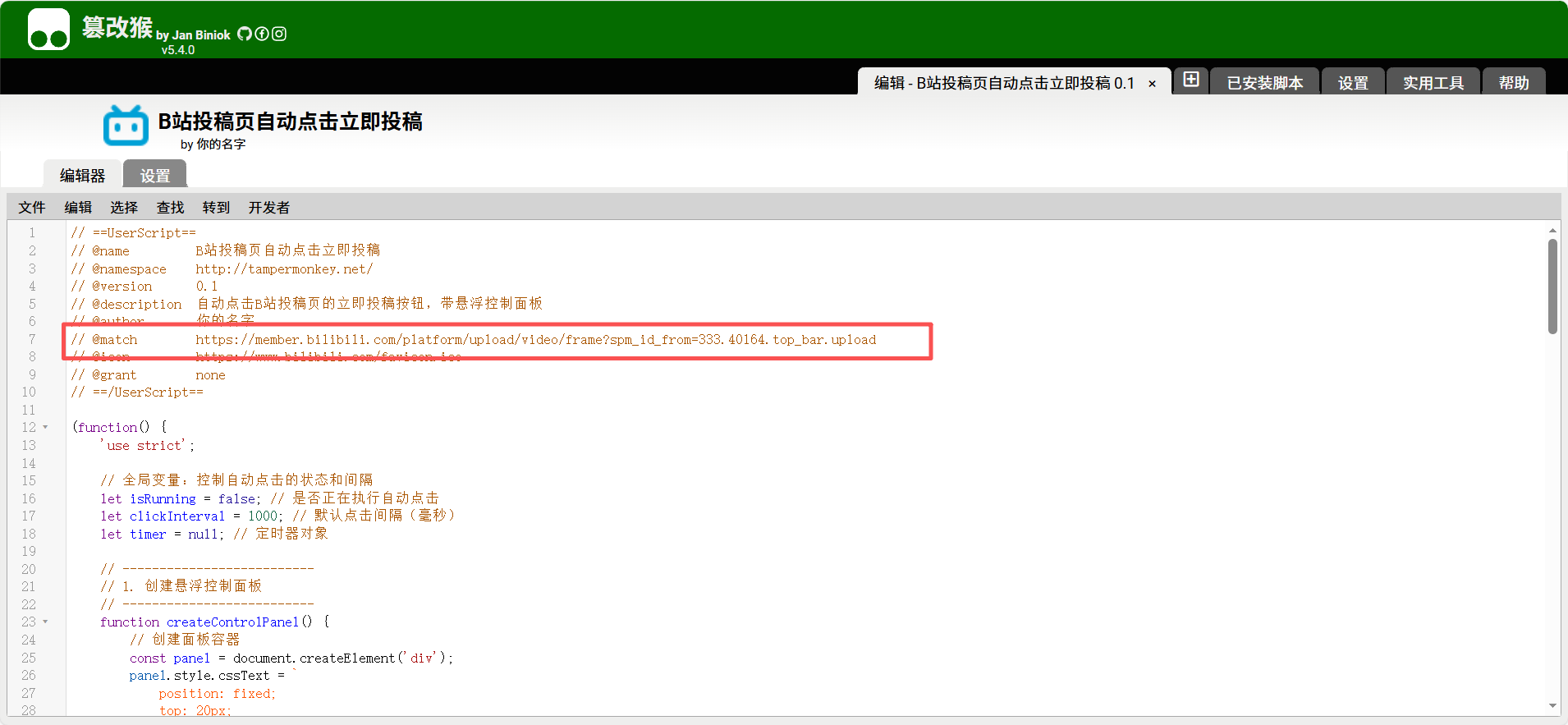Open the 帮助 tab
Viewport: 1568px width, 725px height.
(1513, 83)
